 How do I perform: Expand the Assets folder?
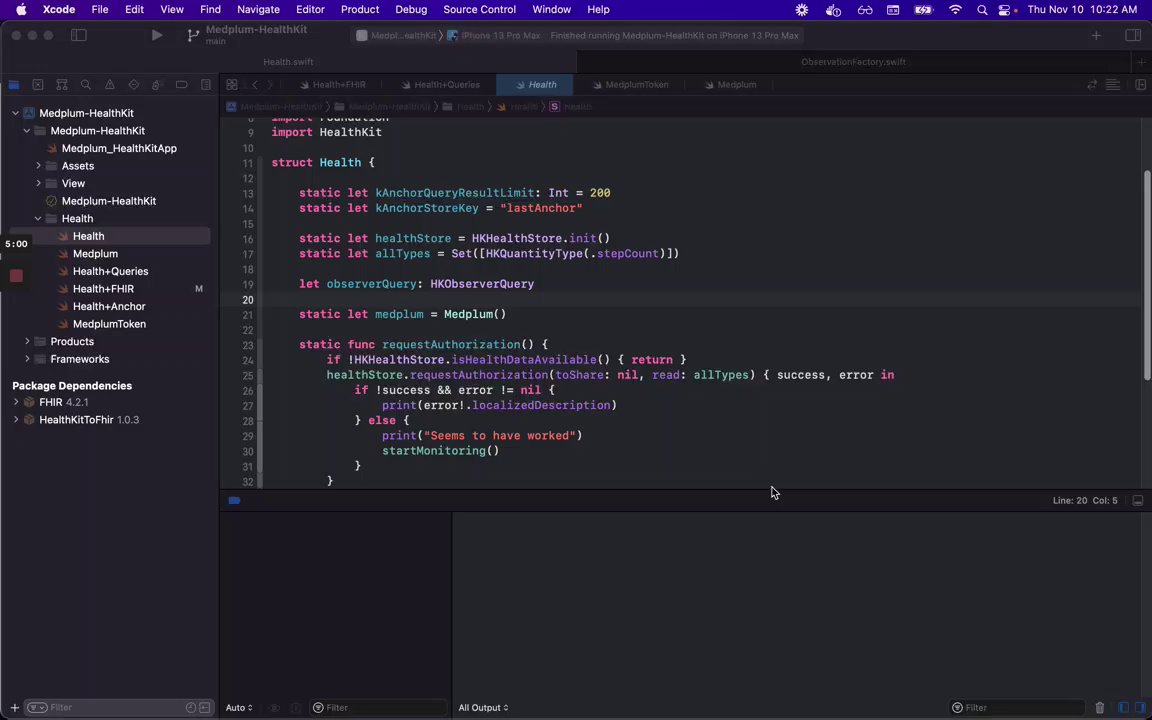[39, 166]
